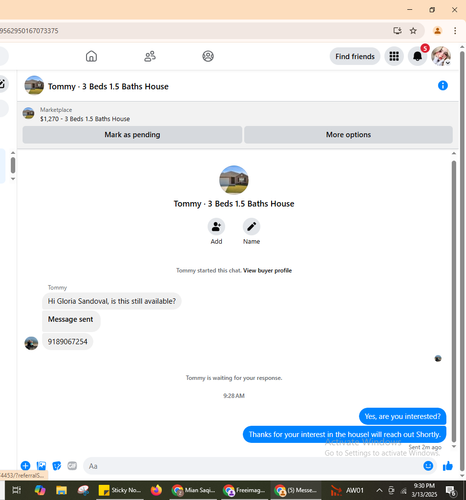Bookmark this page with the star icon
The image size is (466, 500).
click(x=413, y=31)
